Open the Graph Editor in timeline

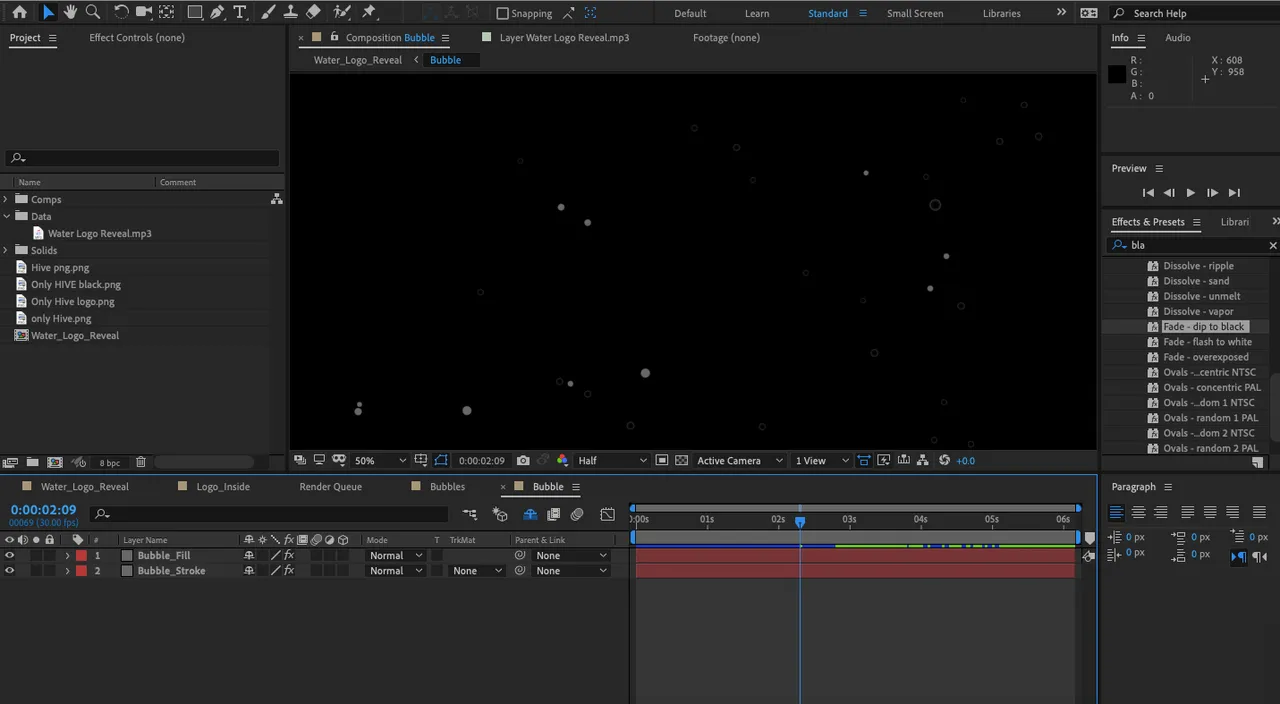[607, 514]
